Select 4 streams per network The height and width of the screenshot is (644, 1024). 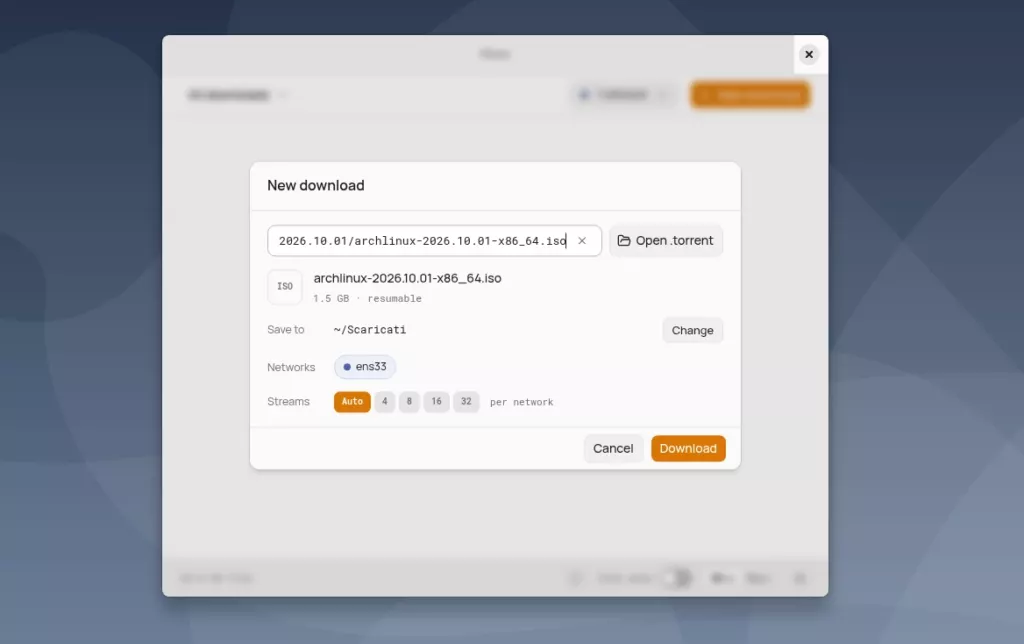click(385, 402)
